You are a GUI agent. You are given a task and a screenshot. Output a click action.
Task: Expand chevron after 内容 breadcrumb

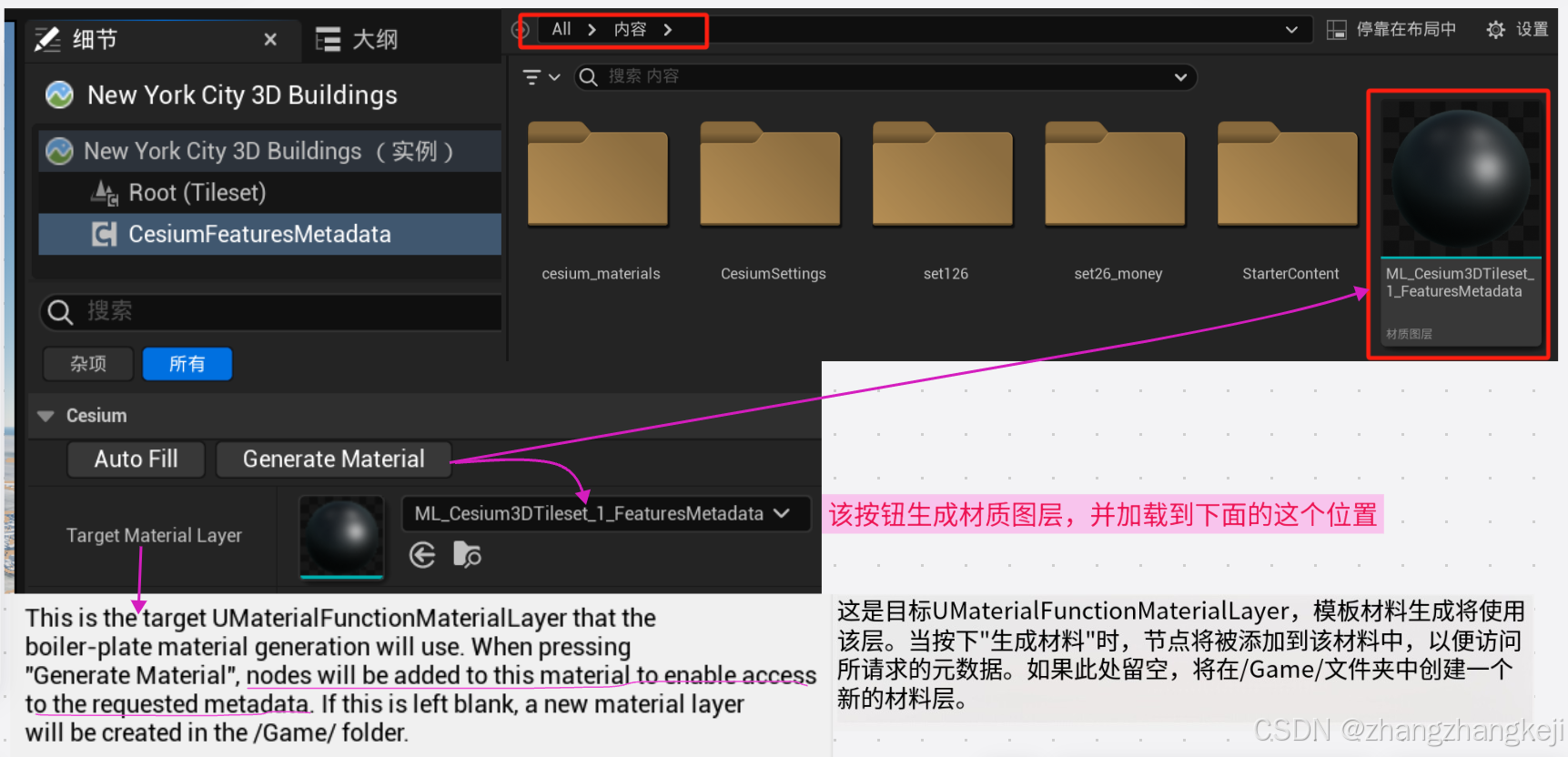pyautogui.click(x=668, y=29)
